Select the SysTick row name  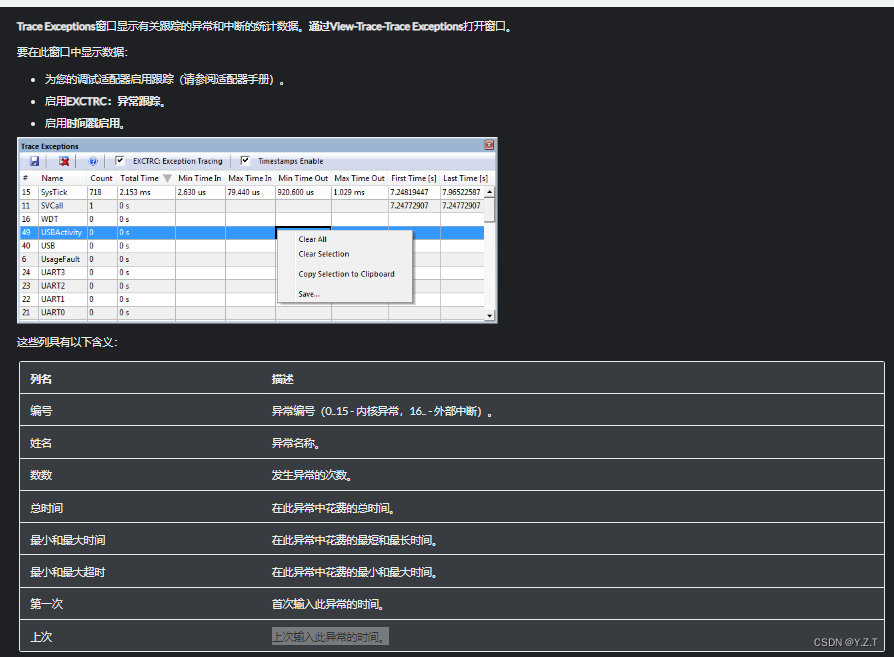point(54,192)
